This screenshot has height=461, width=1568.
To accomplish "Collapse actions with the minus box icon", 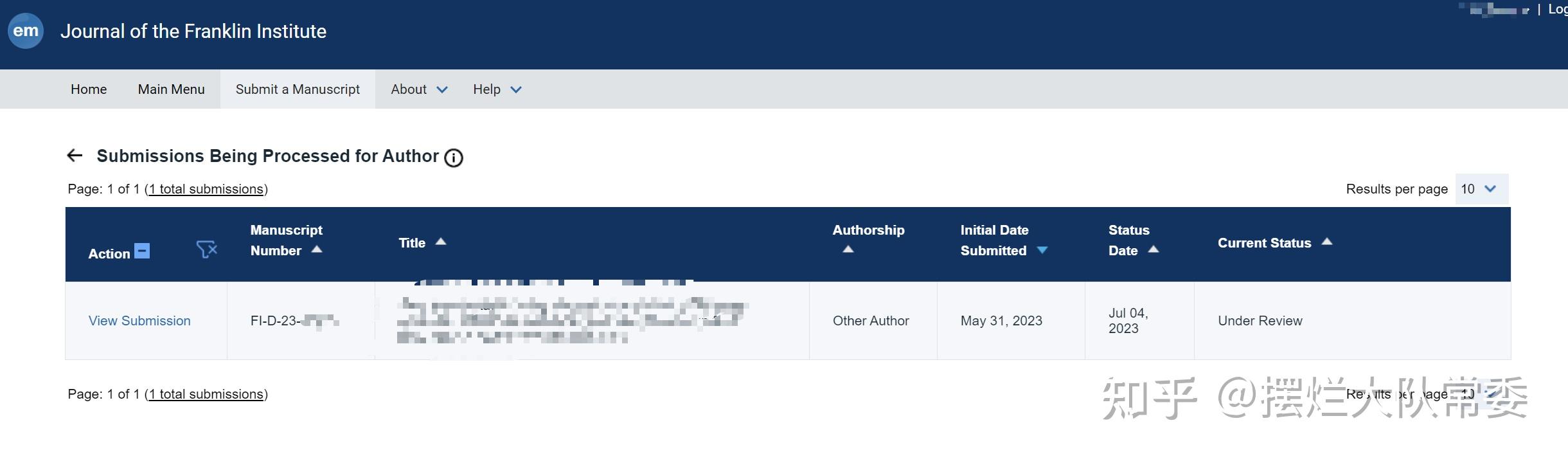I will pyautogui.click(x=142, y=251).
